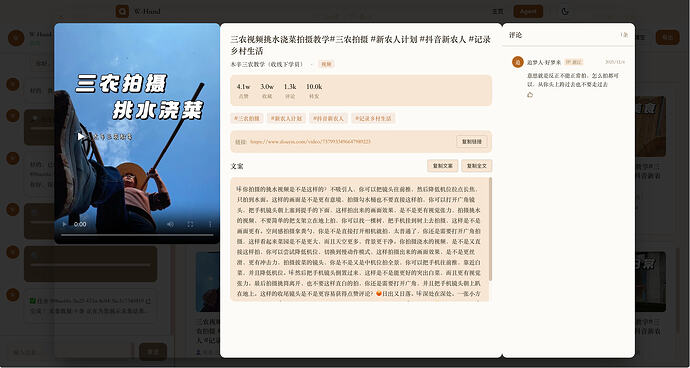The image size is (690, 368).
Task: Click the dimmed orange button at the top right
Action: click(668, 37)
